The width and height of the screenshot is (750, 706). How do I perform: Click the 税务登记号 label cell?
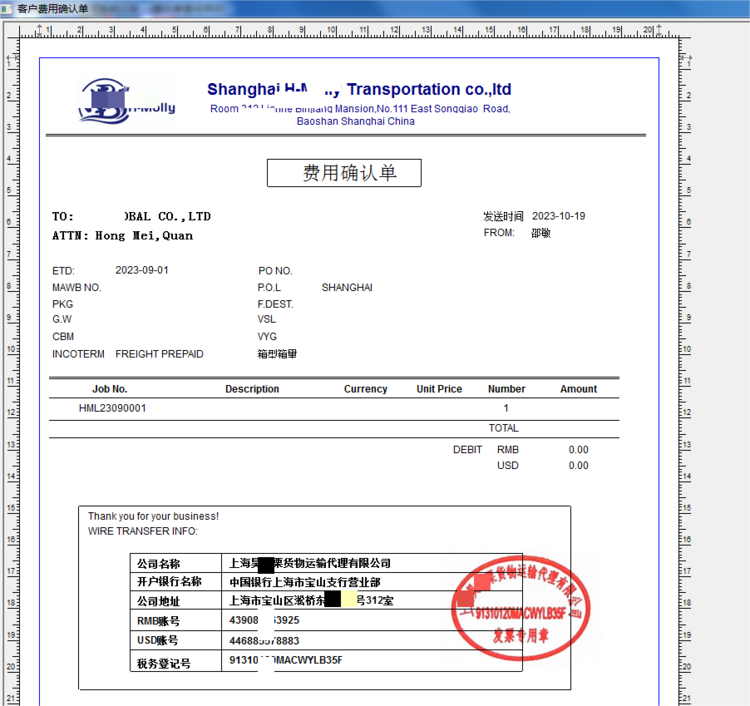point(176,662)
